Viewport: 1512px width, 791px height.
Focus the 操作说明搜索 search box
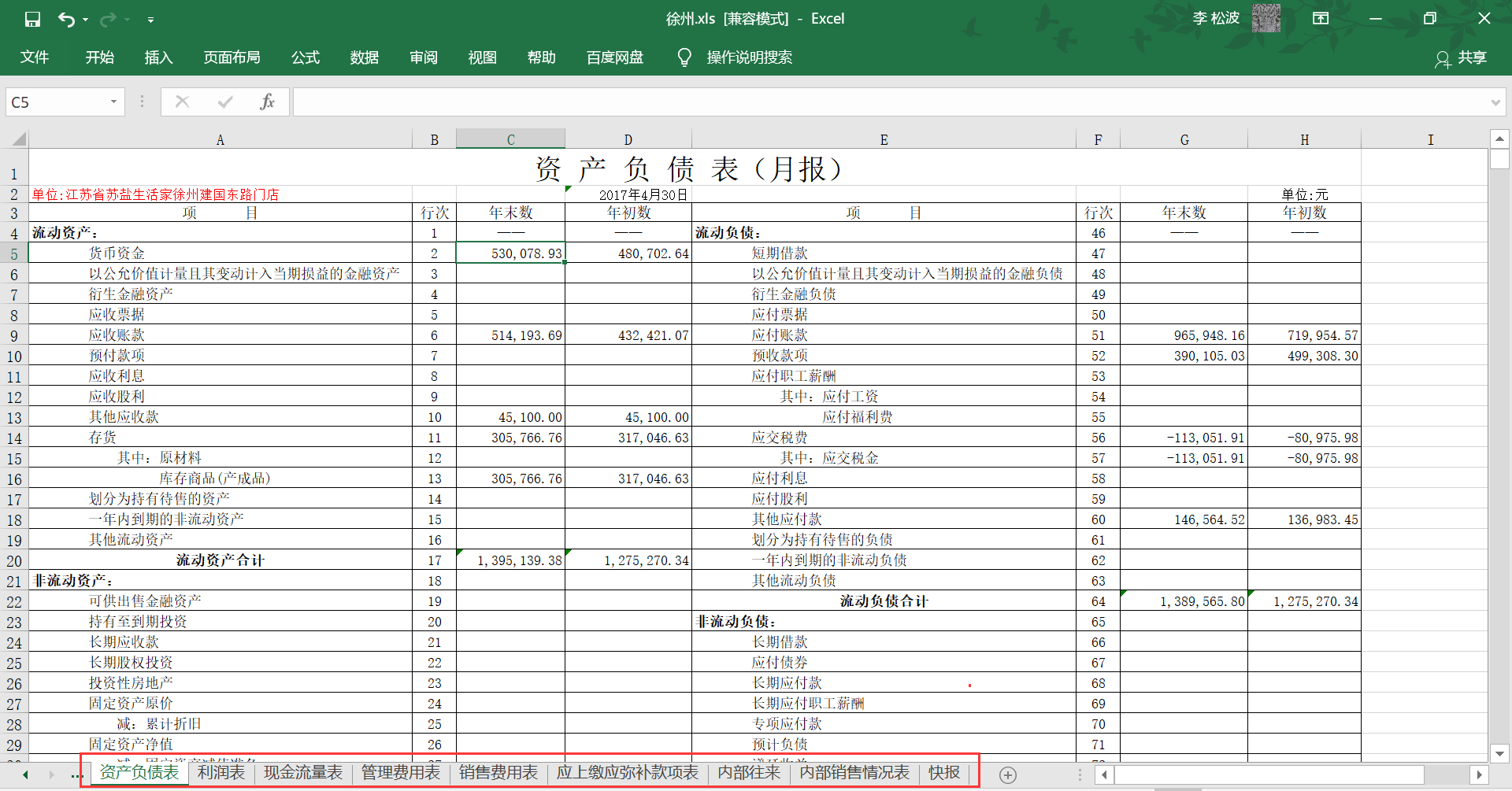tap(750, 57)
